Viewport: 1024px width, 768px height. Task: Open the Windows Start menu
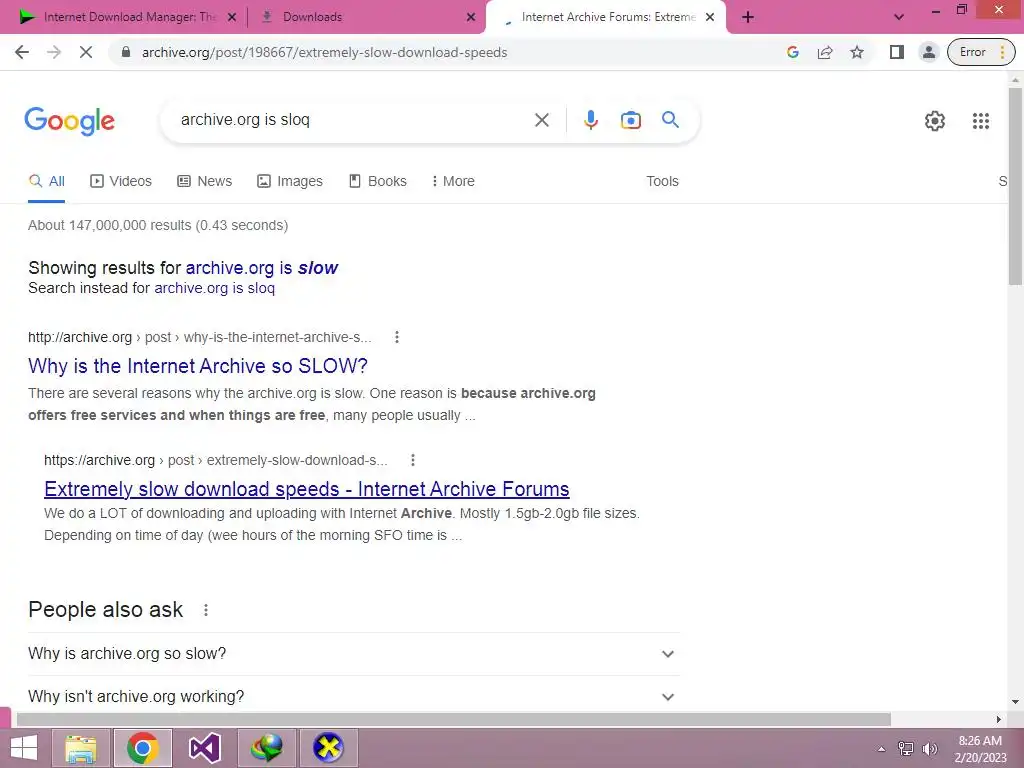coord(24,748)
